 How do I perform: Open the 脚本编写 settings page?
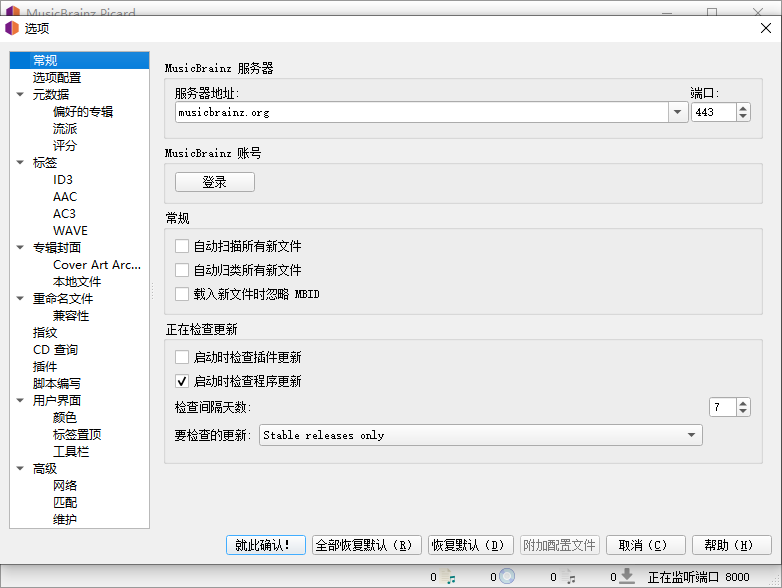[56, 383]
